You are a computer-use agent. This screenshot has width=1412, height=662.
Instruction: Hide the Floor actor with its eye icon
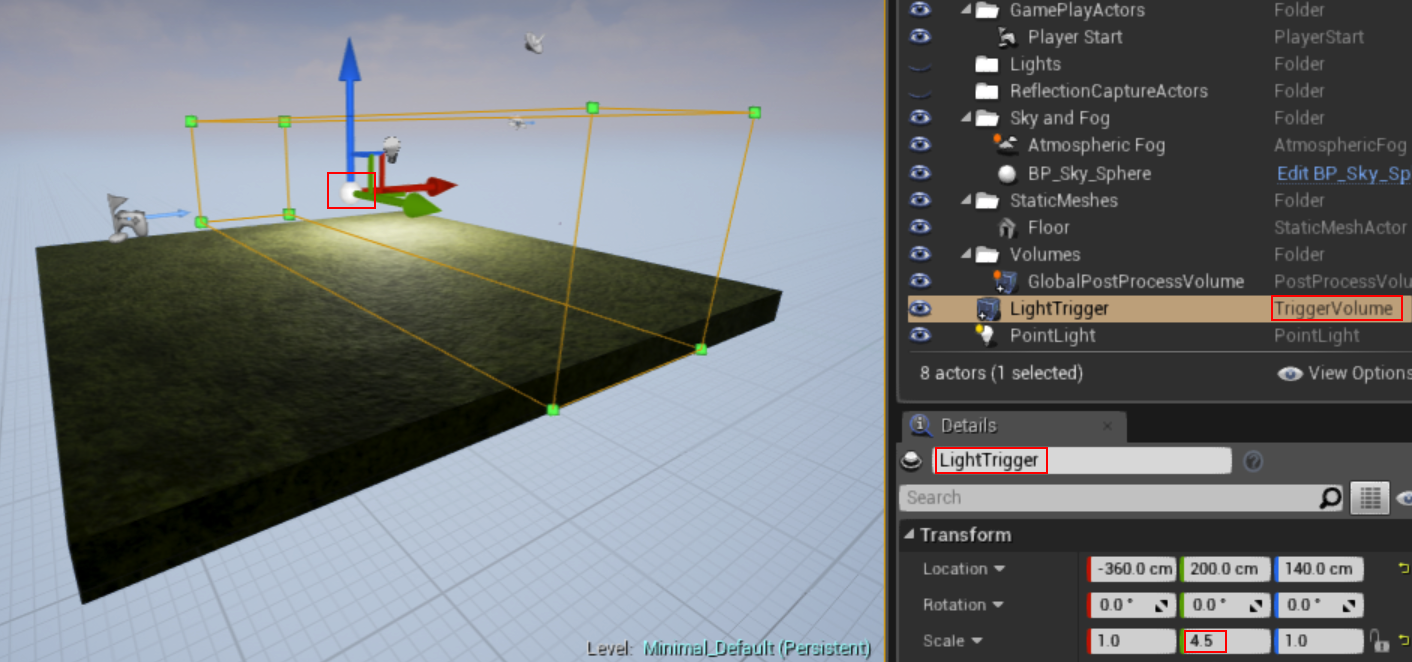(919, 227)
